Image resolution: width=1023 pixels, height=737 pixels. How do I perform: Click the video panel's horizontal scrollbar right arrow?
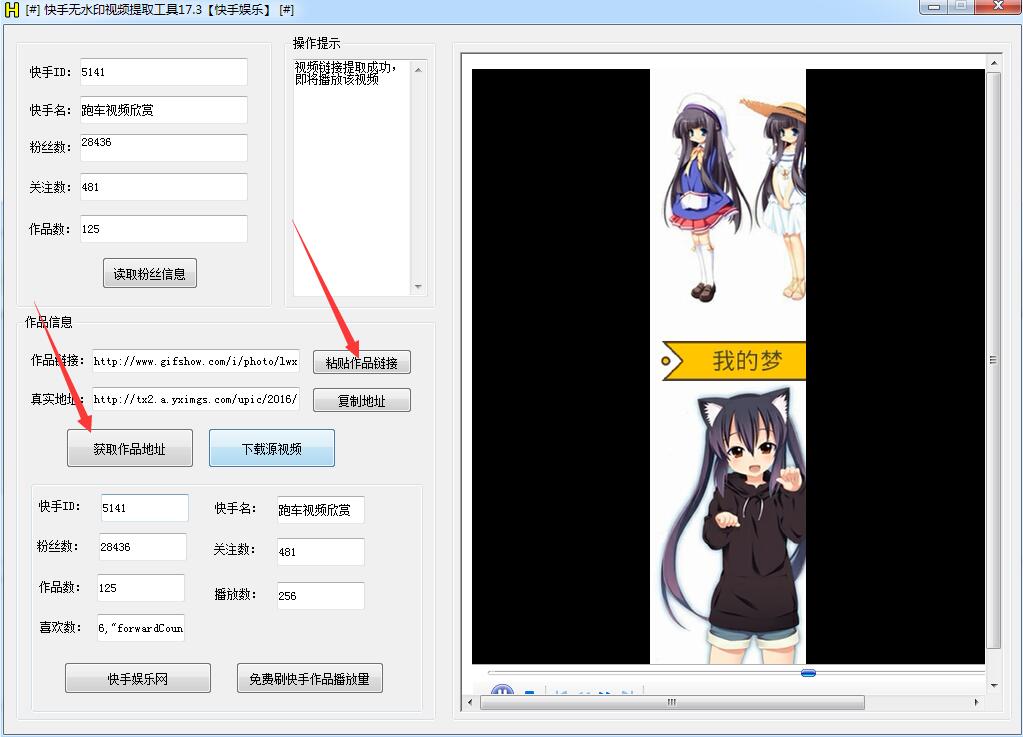pos(976,702)
